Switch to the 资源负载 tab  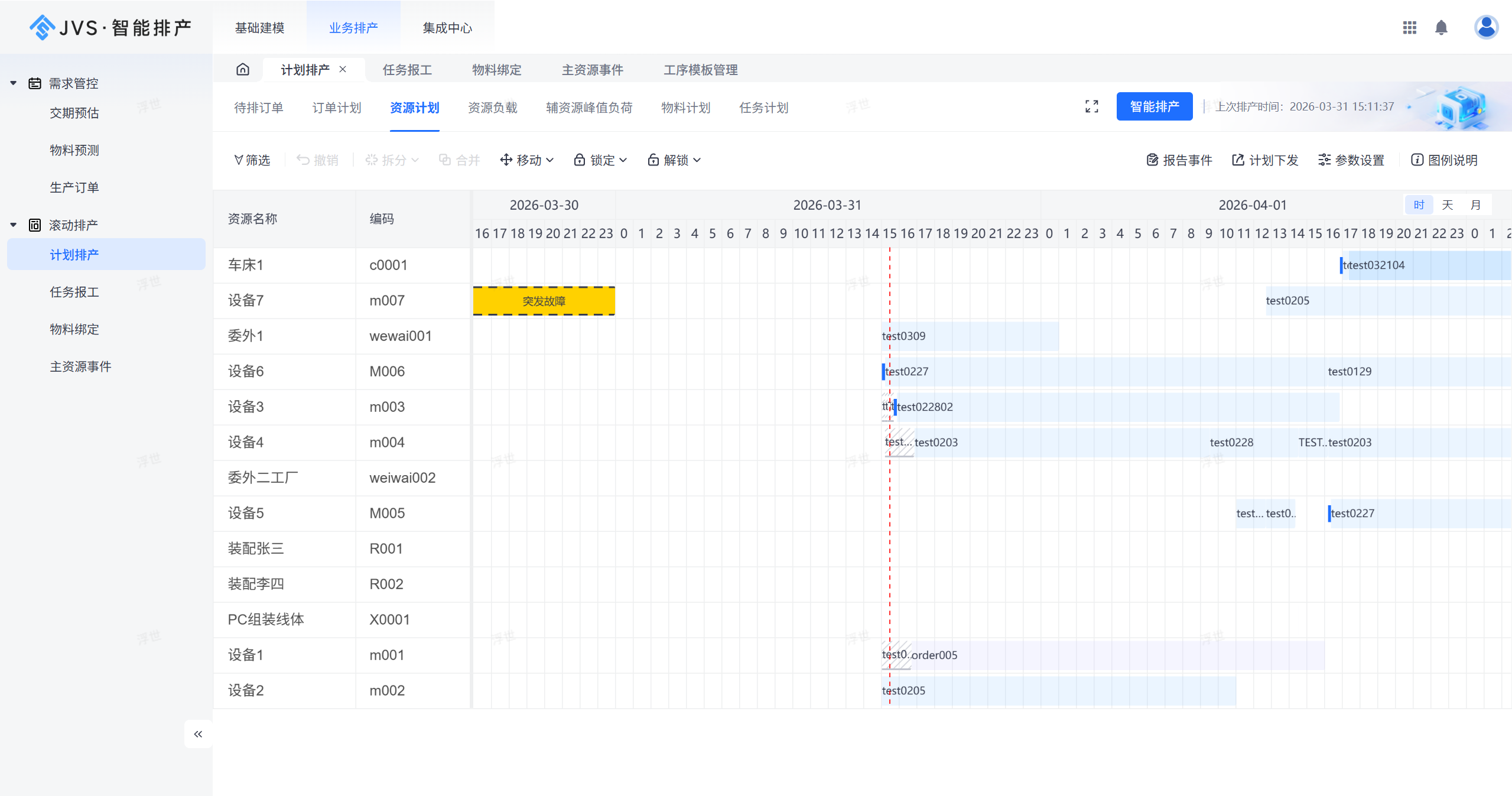point(492,108)
